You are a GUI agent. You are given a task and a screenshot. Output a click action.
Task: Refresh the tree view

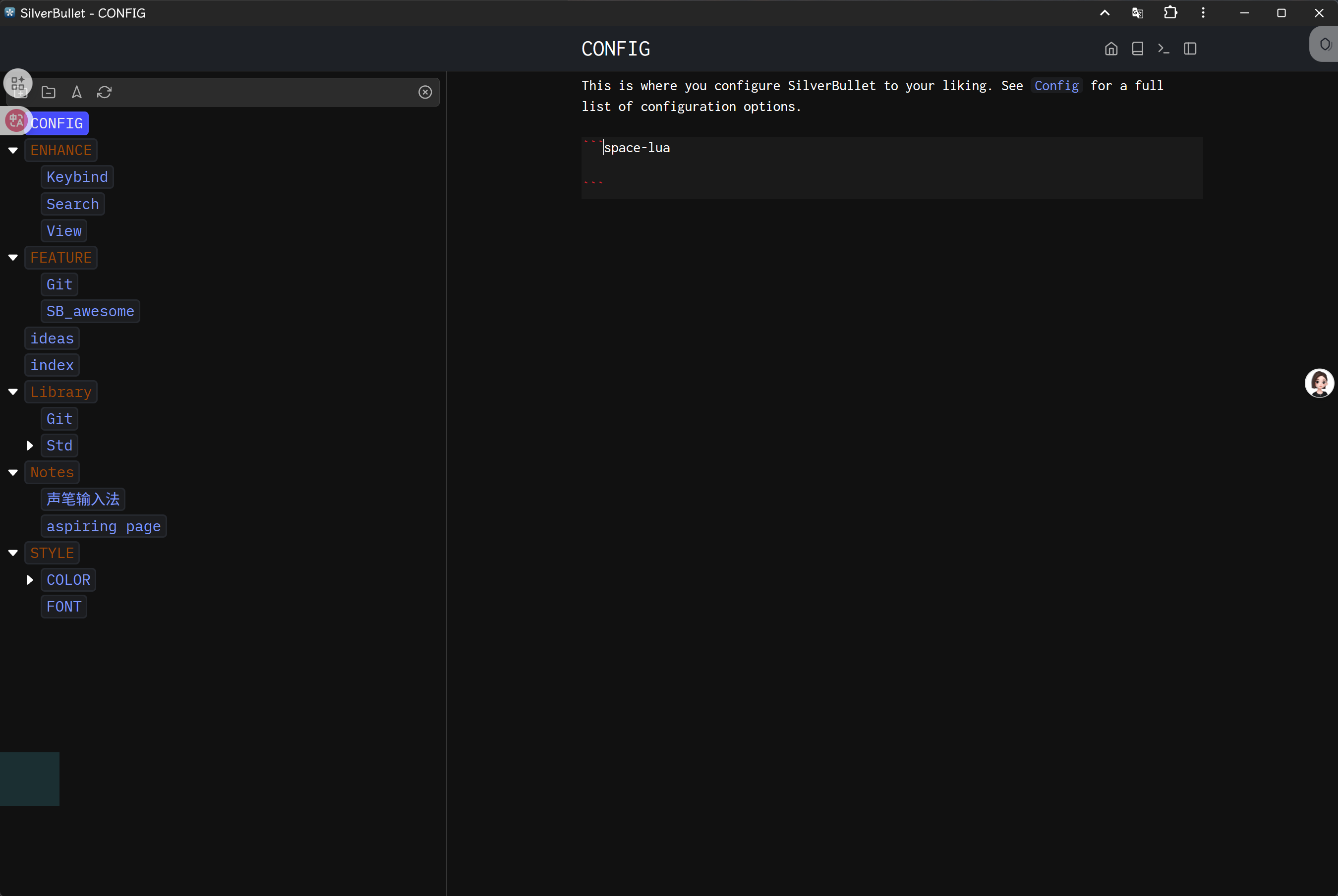[104, 92]
